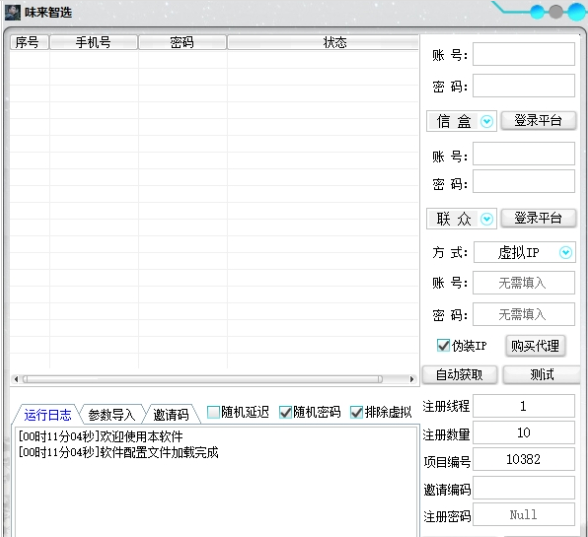This screenshot has height=537, width=588.
Task: Click the 测试 button
Action: click(x=542, y=374)
